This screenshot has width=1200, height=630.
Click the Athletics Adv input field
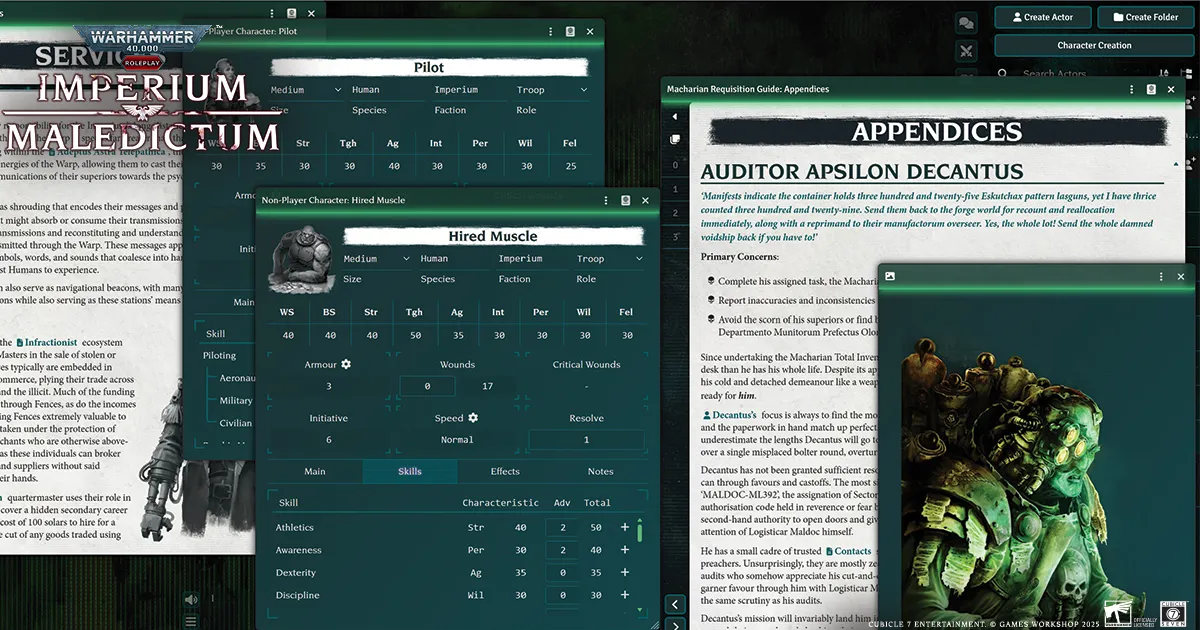coord(562,527)
